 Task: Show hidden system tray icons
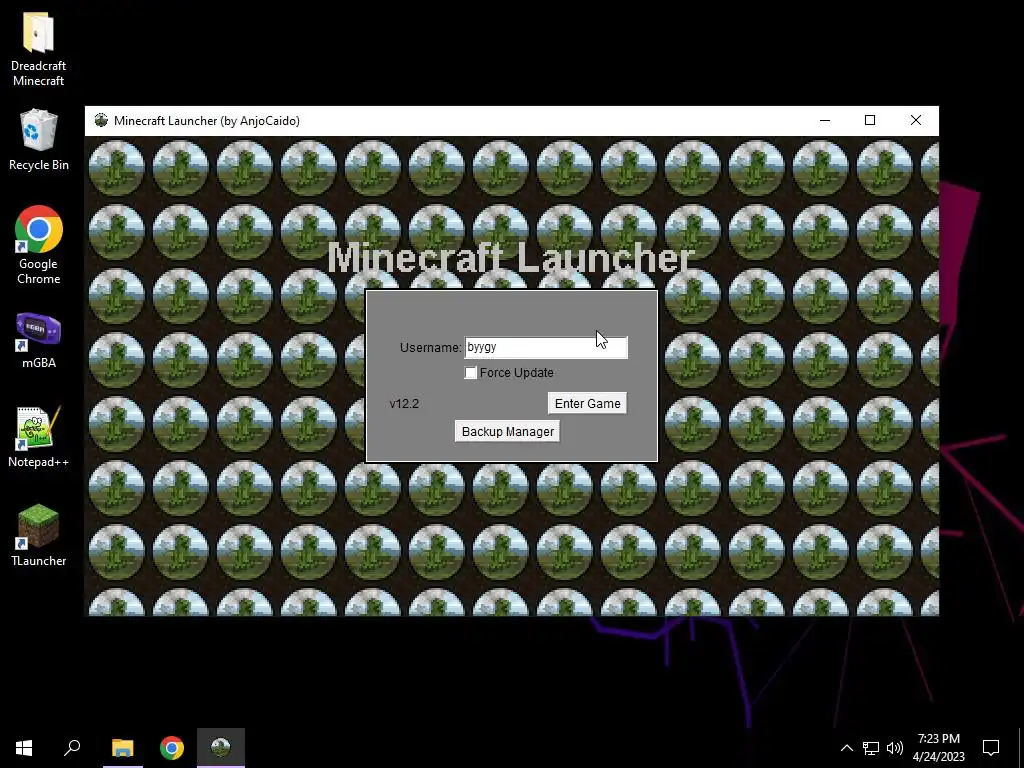846,748
